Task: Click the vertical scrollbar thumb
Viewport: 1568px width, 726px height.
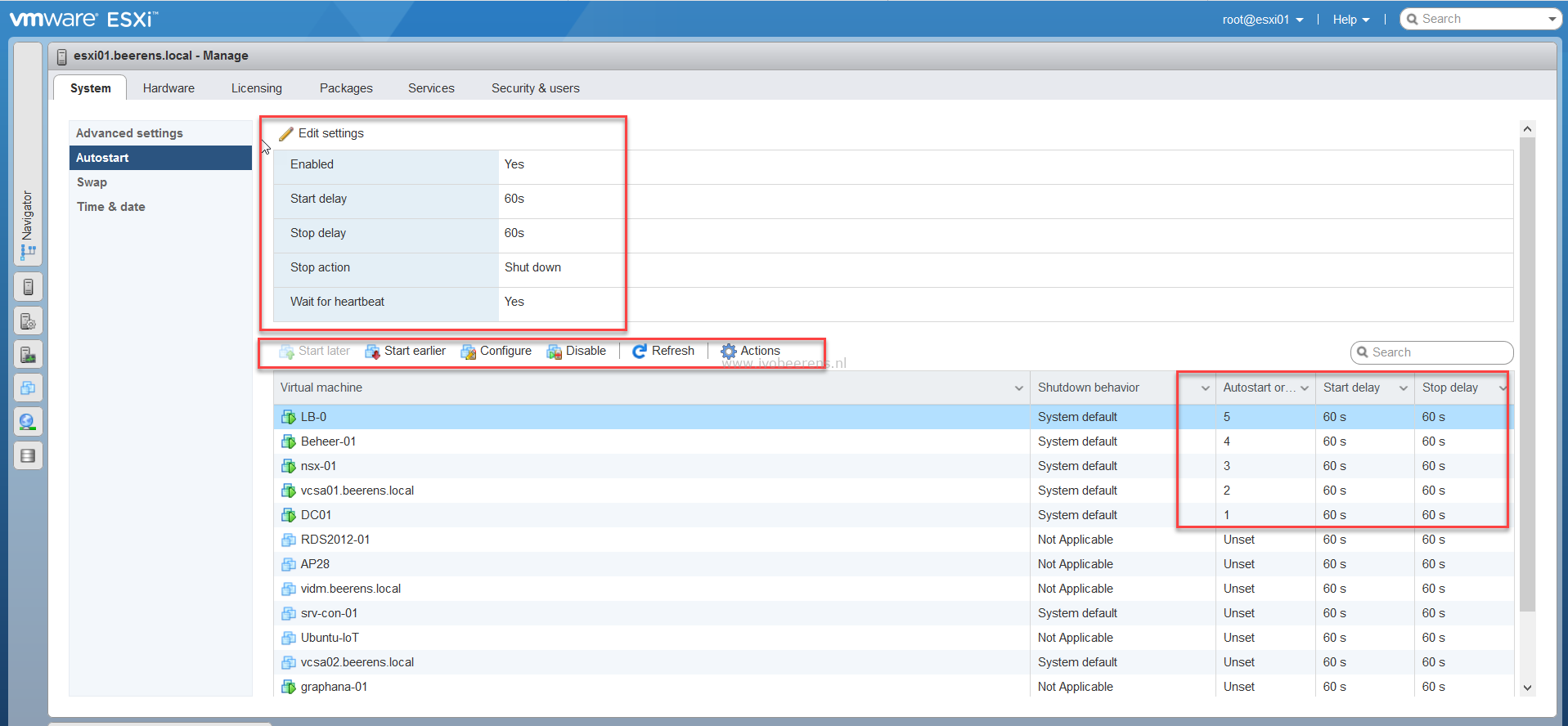Action: coord(1527,374)
